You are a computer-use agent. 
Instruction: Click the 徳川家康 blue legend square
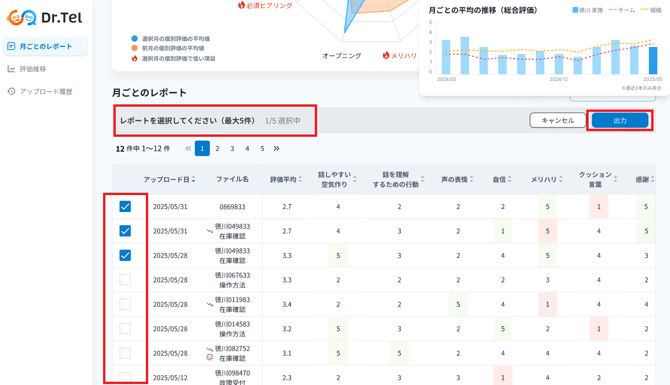click(x=575, y=10)
